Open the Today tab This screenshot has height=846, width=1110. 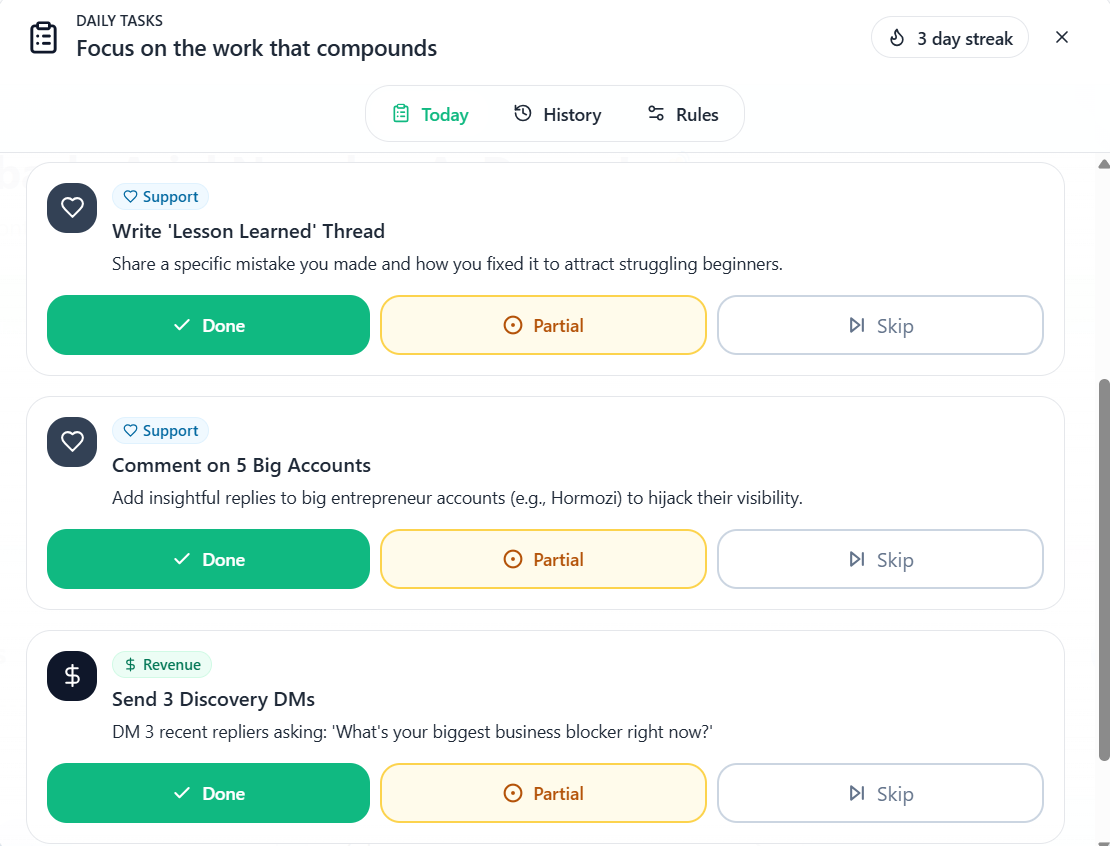430,114
